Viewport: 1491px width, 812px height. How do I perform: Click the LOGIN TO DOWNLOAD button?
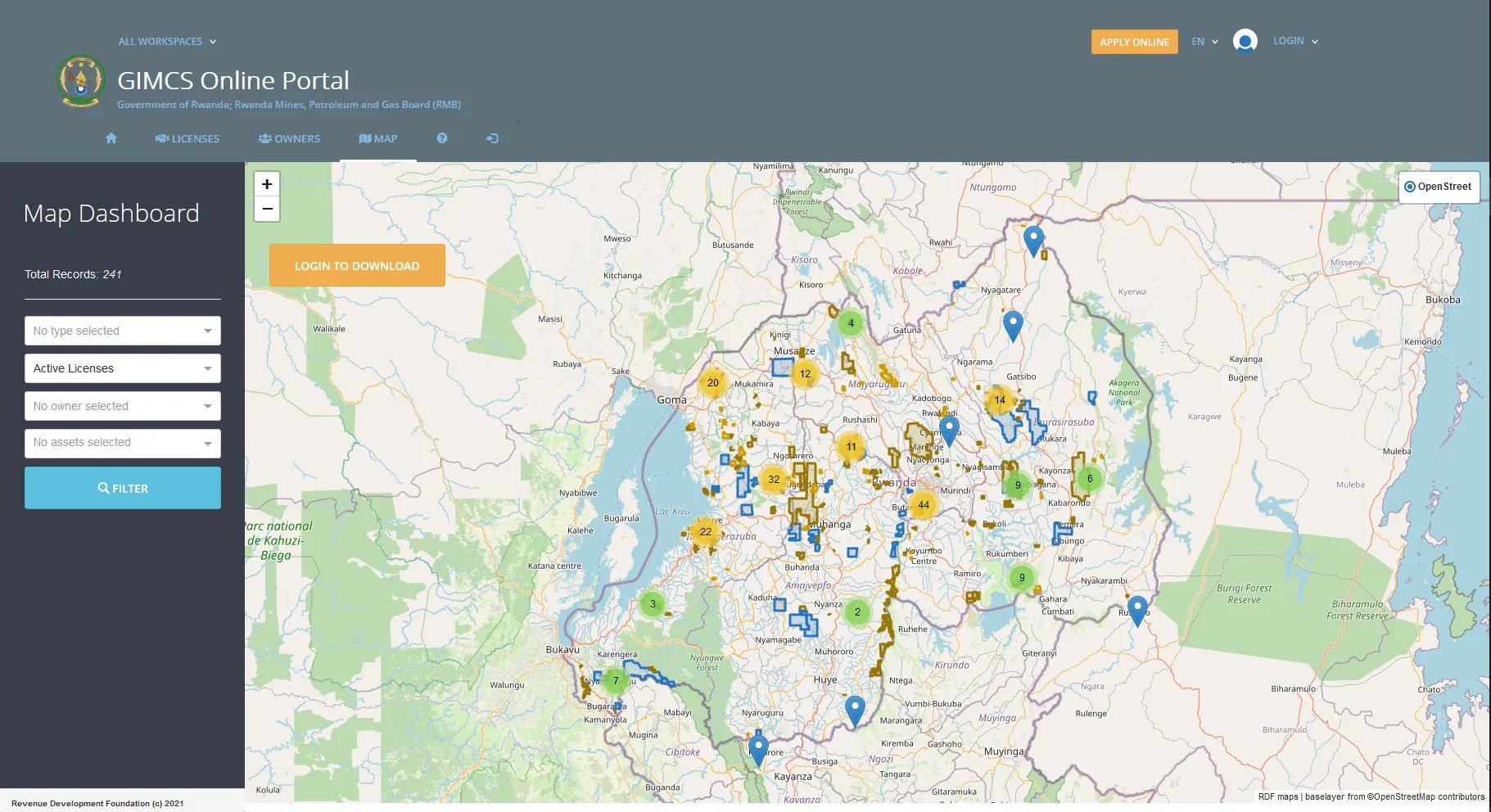coord(357,265)
